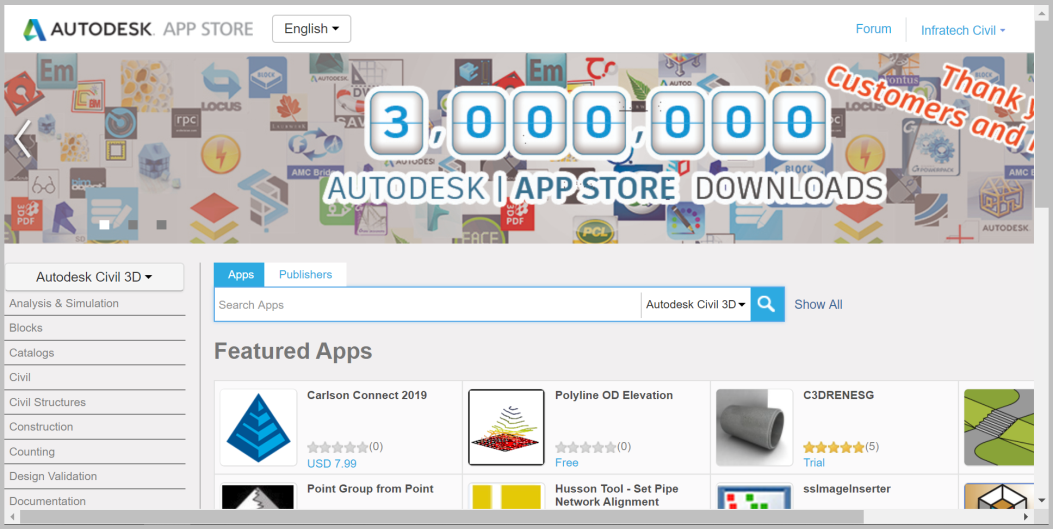The width and height of the screenshot is (1053, 529).
Task: Switch to the Publishers tab
Action: 306,275
